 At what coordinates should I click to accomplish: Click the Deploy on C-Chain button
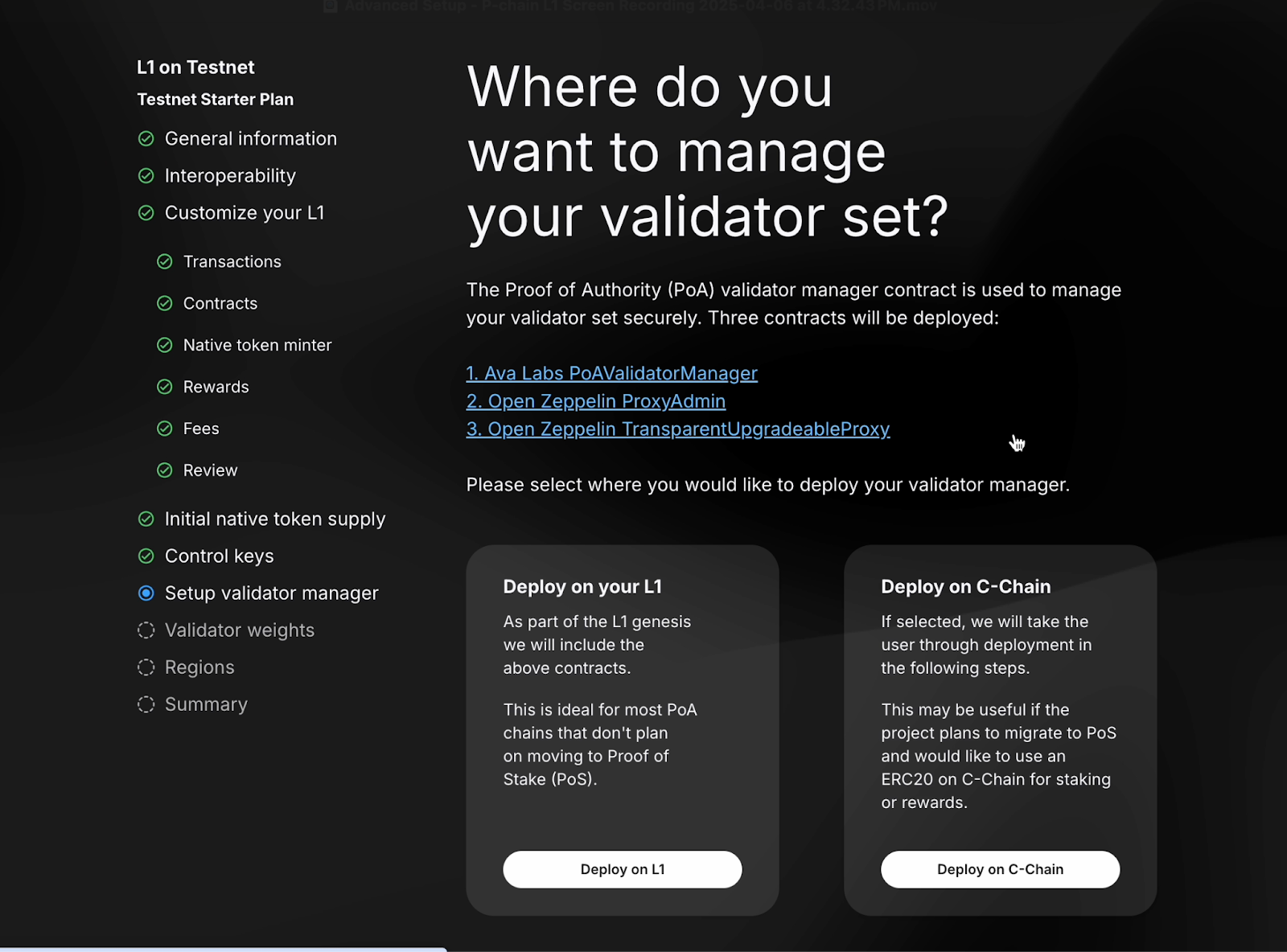point(1000,869)
